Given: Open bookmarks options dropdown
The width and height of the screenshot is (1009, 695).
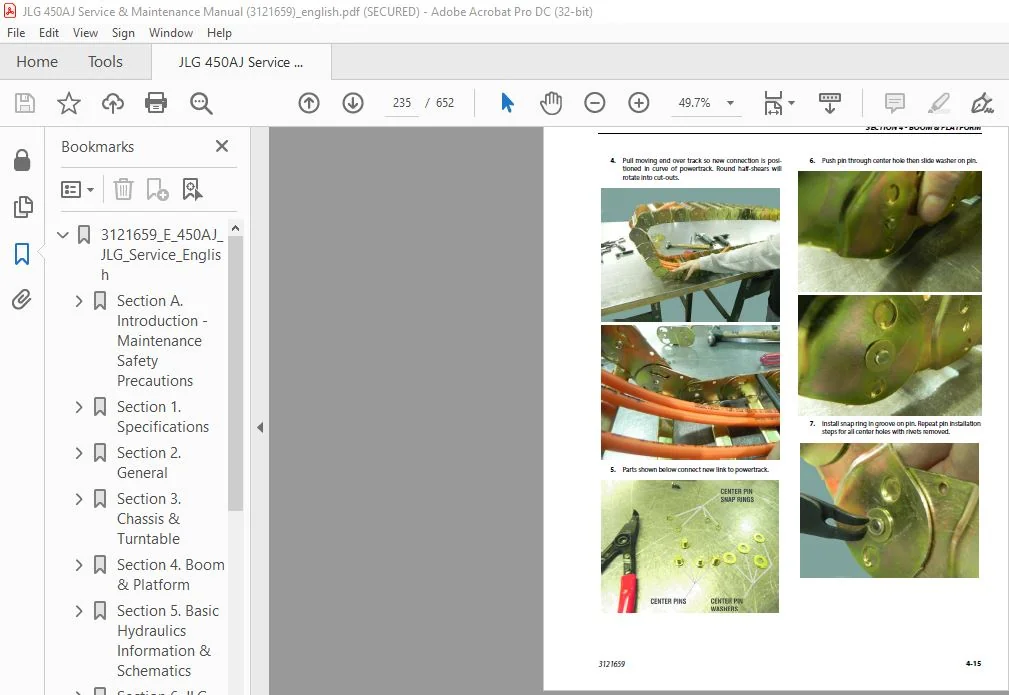Looking at the screenshot, I should (x=77, y=189).
